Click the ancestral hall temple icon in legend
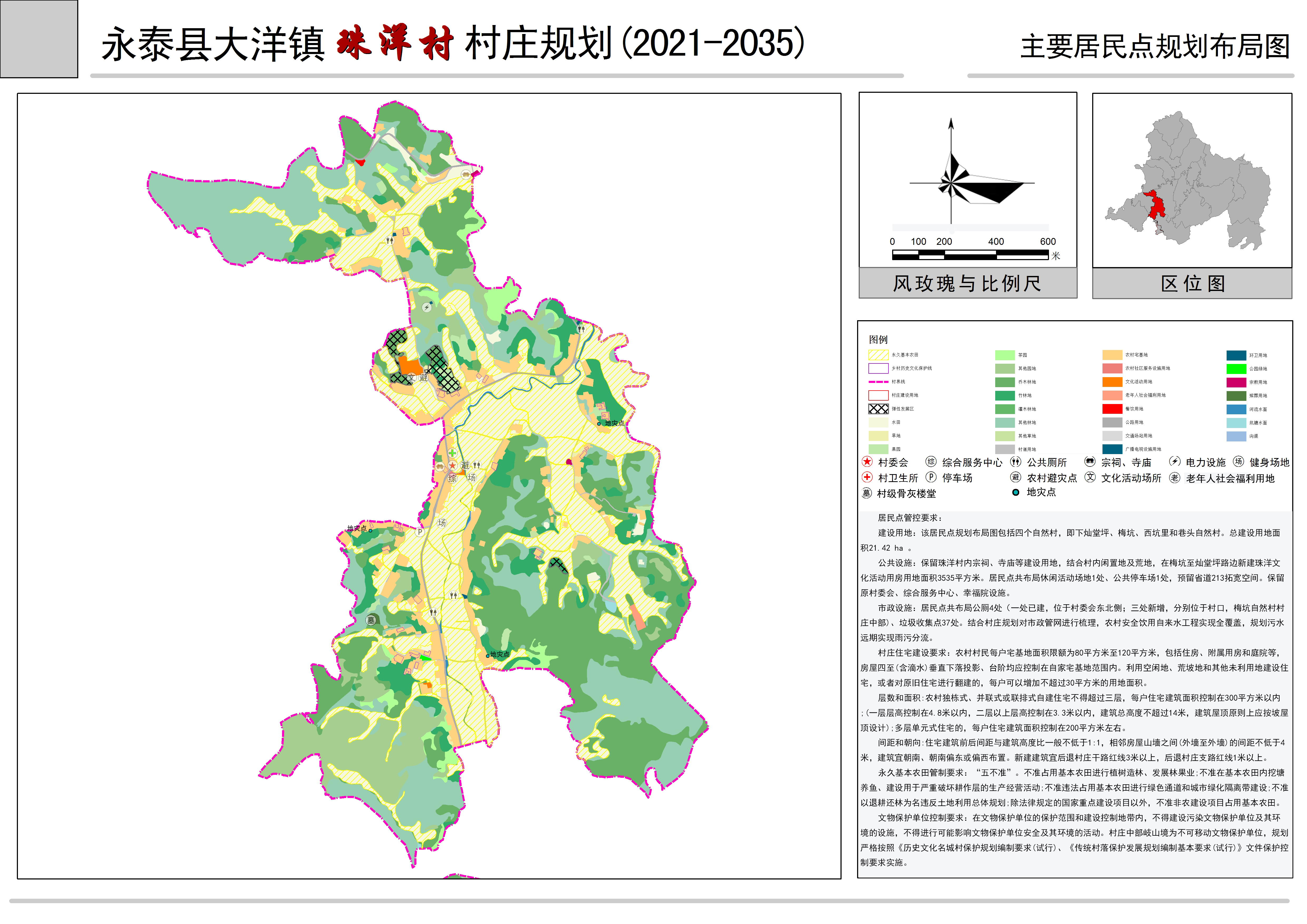 (1090, 462)
